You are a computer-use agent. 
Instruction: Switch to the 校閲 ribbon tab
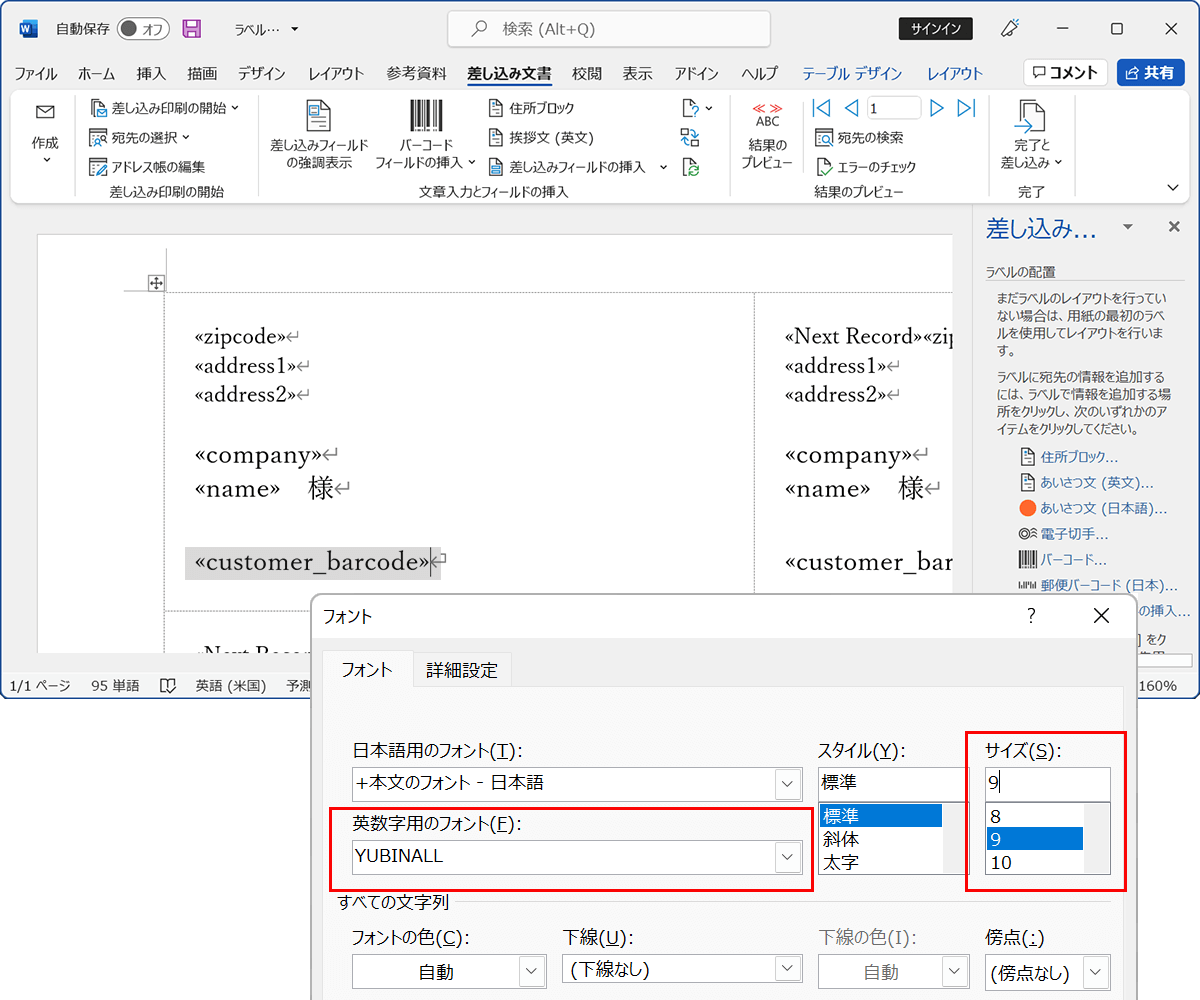click(586, 72)
